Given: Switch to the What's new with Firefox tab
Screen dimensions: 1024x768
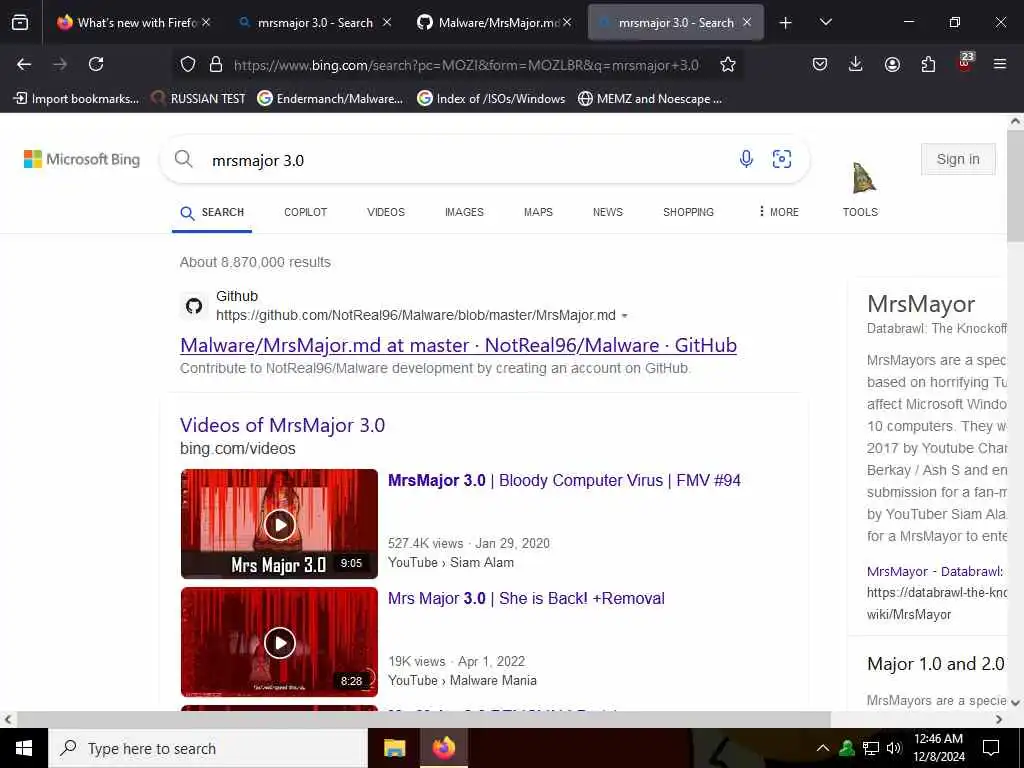Looking at the screenshot, I should 133,22.
